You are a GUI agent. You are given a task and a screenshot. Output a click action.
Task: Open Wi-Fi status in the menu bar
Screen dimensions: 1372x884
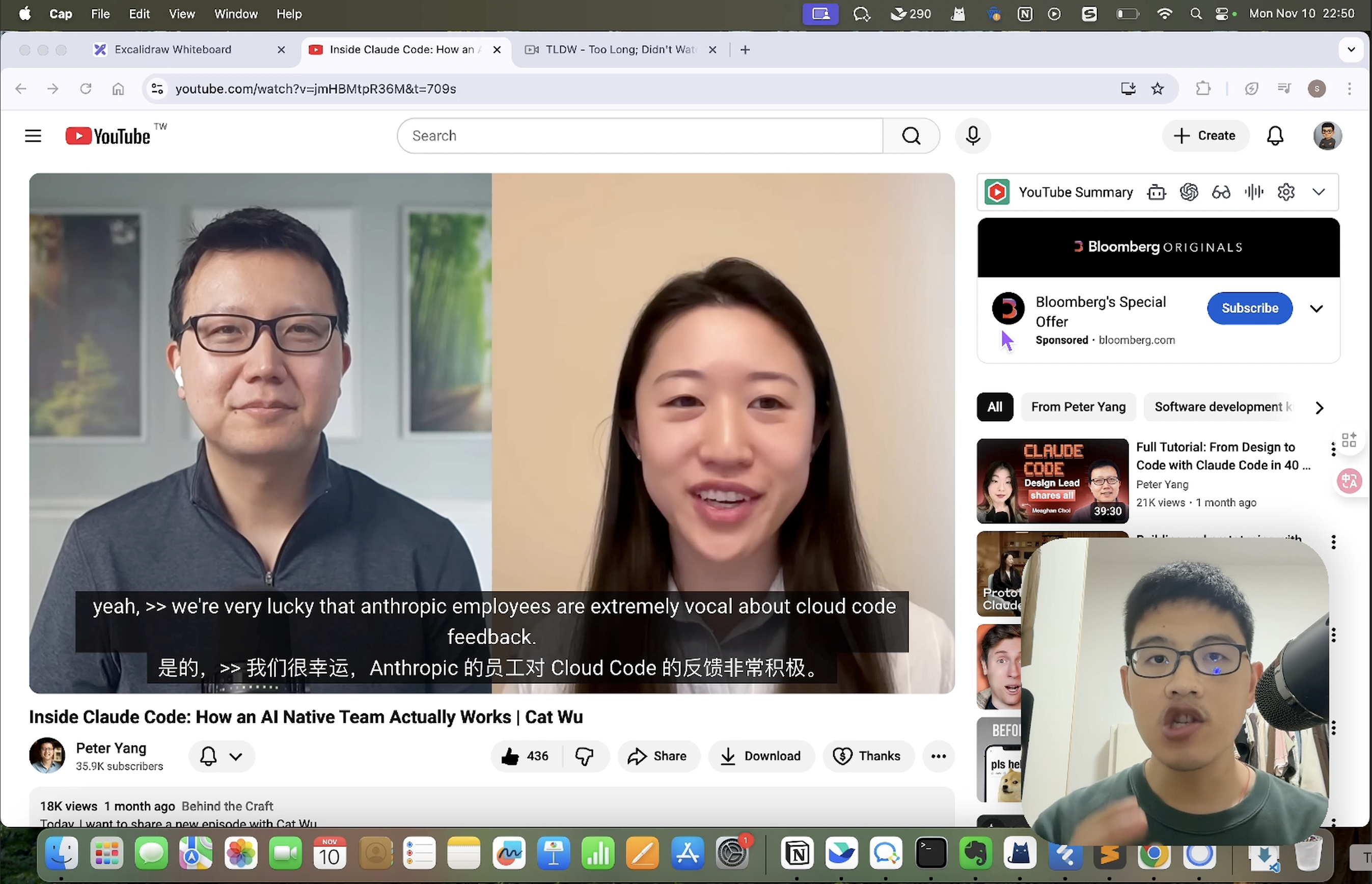click(1164, 14)
